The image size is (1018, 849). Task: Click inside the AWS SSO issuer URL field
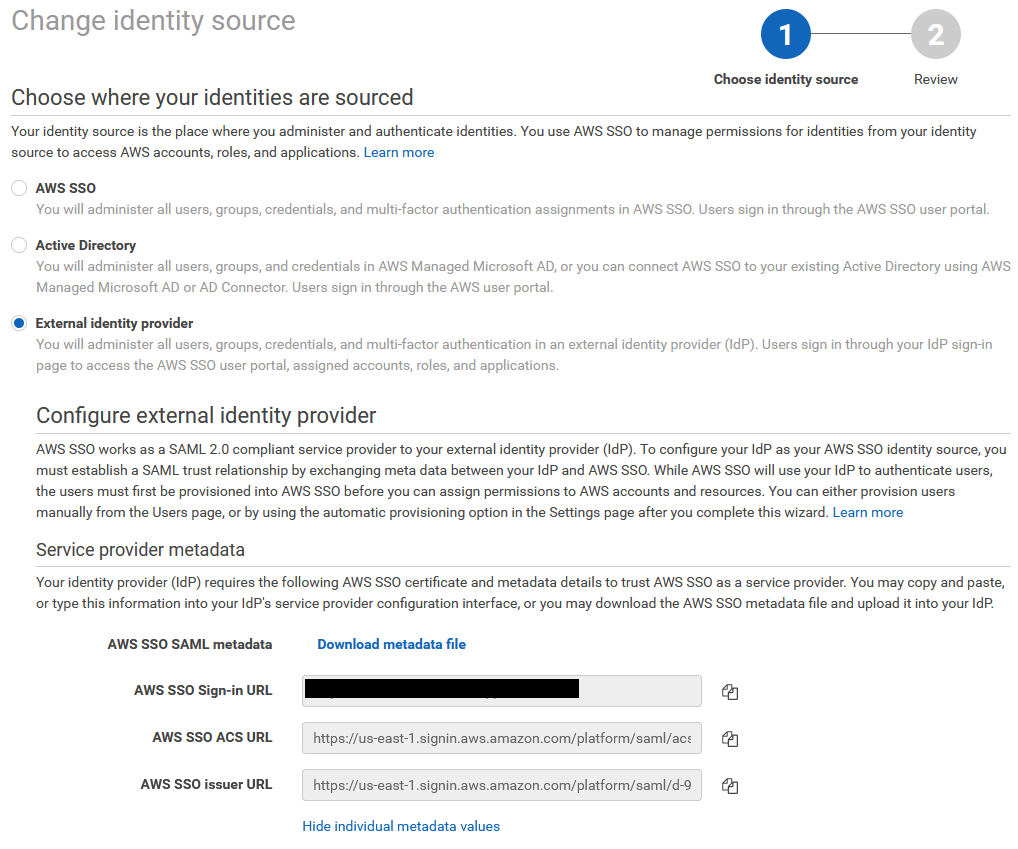coord(501,785)
